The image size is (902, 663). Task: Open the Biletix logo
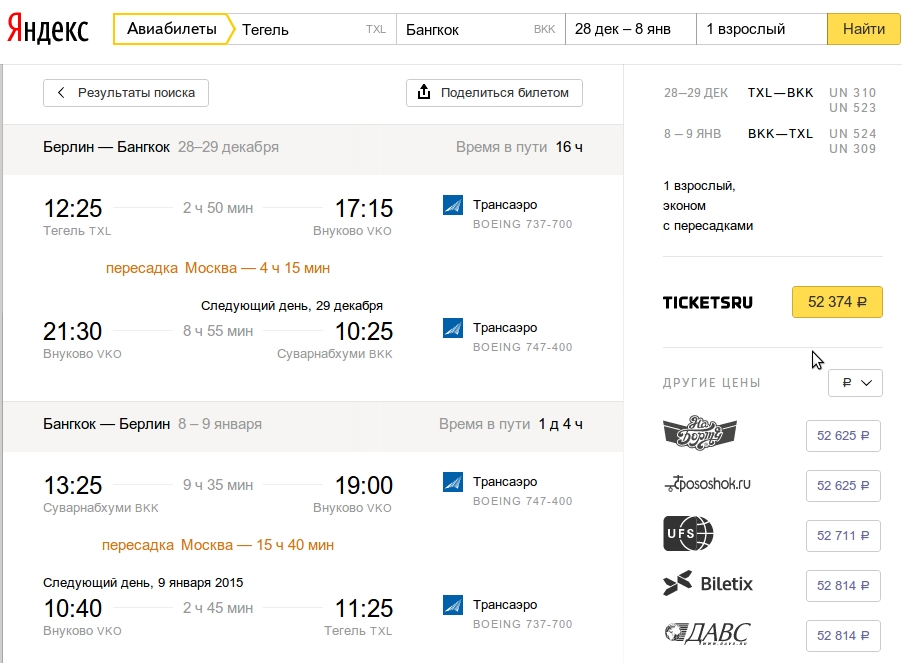tap(708, 584)
